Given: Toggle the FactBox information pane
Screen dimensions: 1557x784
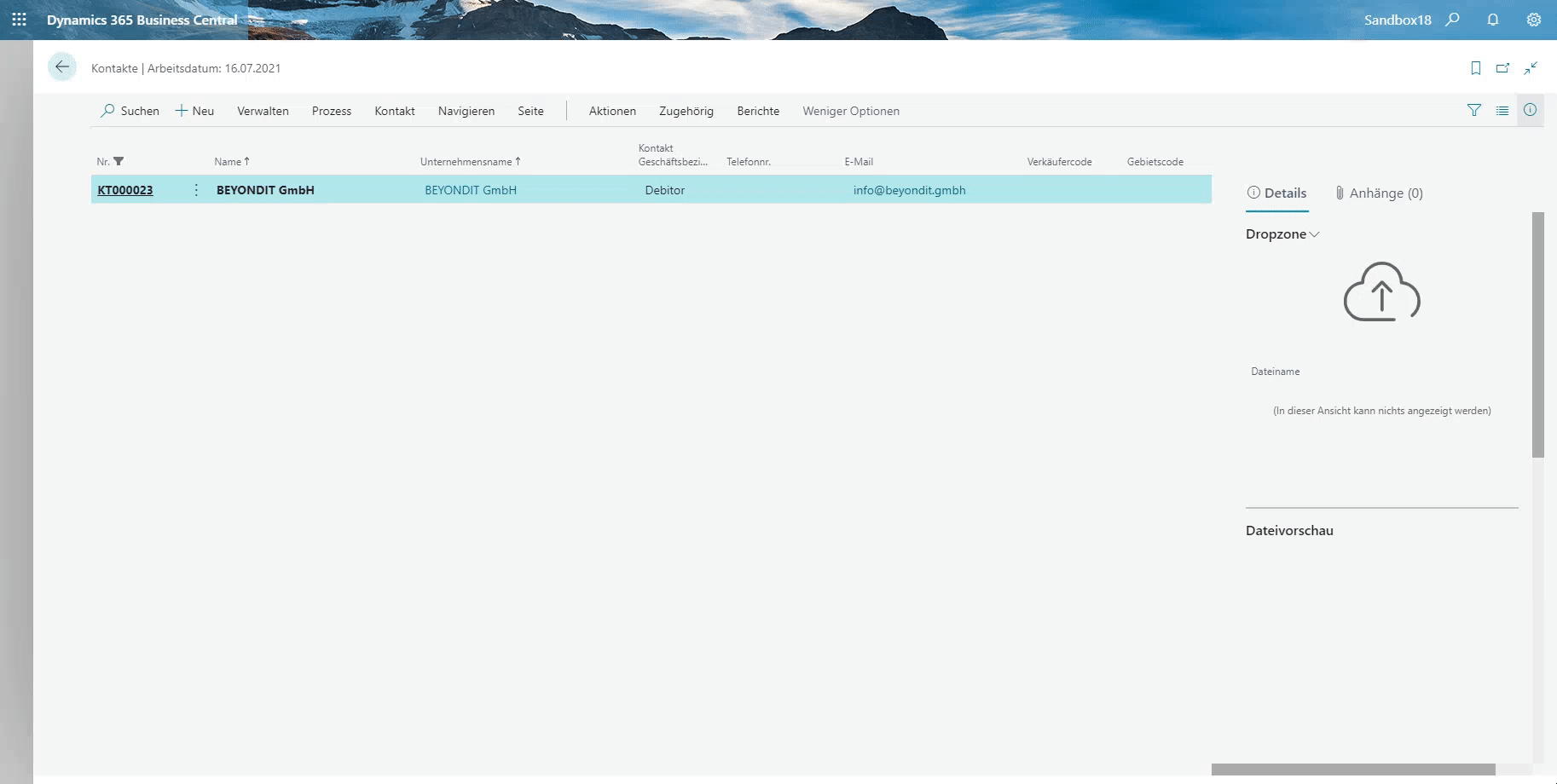Looking at the screenshot, I should (x=1531, y=110).
